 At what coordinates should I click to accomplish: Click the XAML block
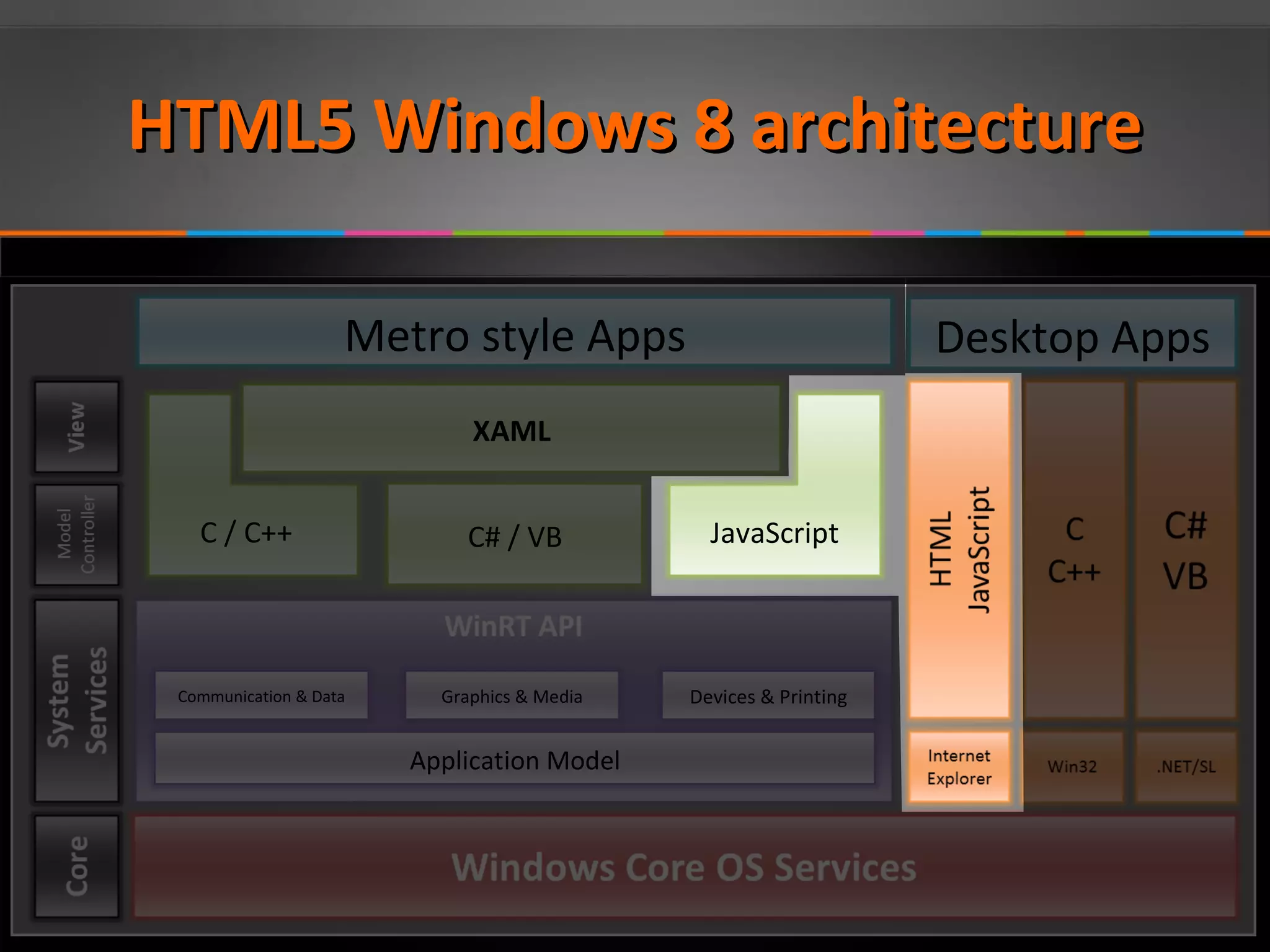click(511, 428)
